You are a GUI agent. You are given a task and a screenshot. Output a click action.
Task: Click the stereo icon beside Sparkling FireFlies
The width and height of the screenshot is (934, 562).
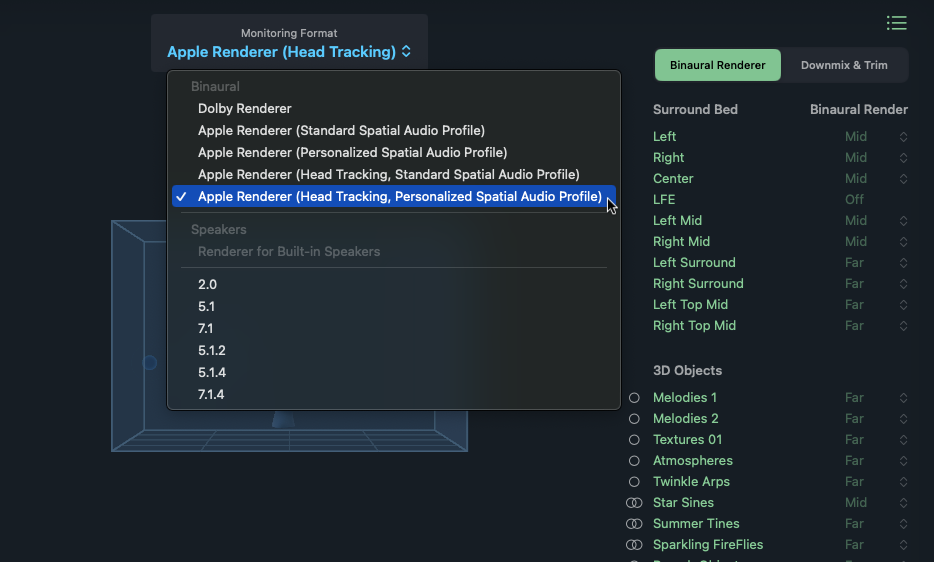634,545
